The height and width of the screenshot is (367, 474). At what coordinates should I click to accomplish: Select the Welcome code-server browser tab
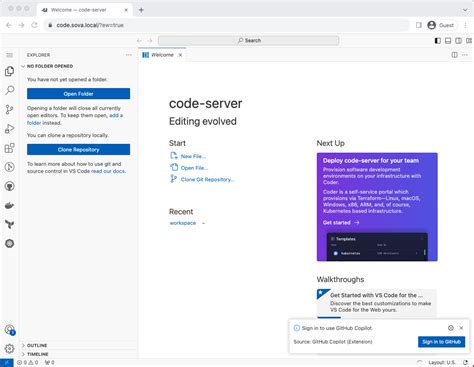[x=83, y=10]
